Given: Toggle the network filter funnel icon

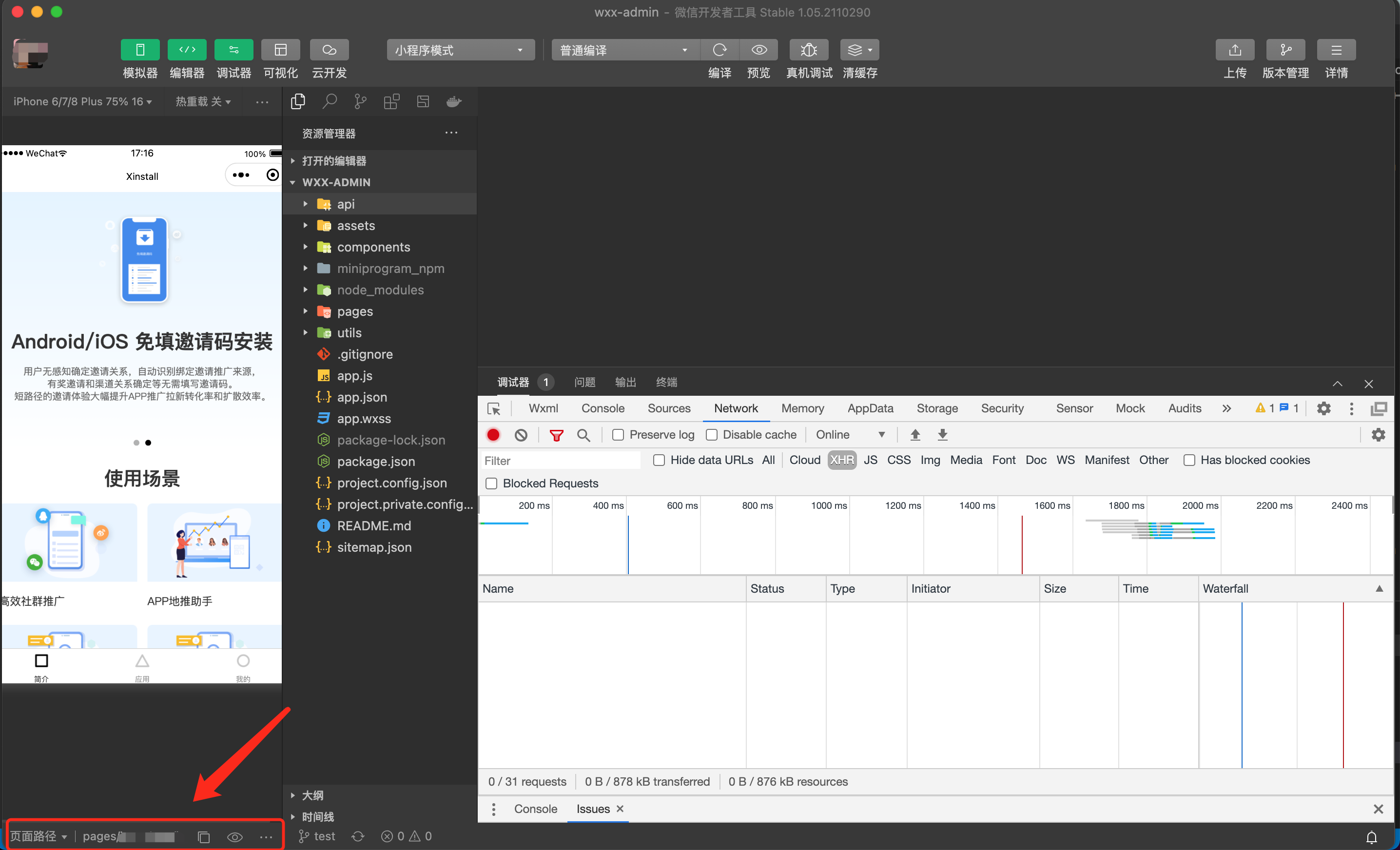Looking at the screenshot, I should pyautogui.click(x=556, y=435).
